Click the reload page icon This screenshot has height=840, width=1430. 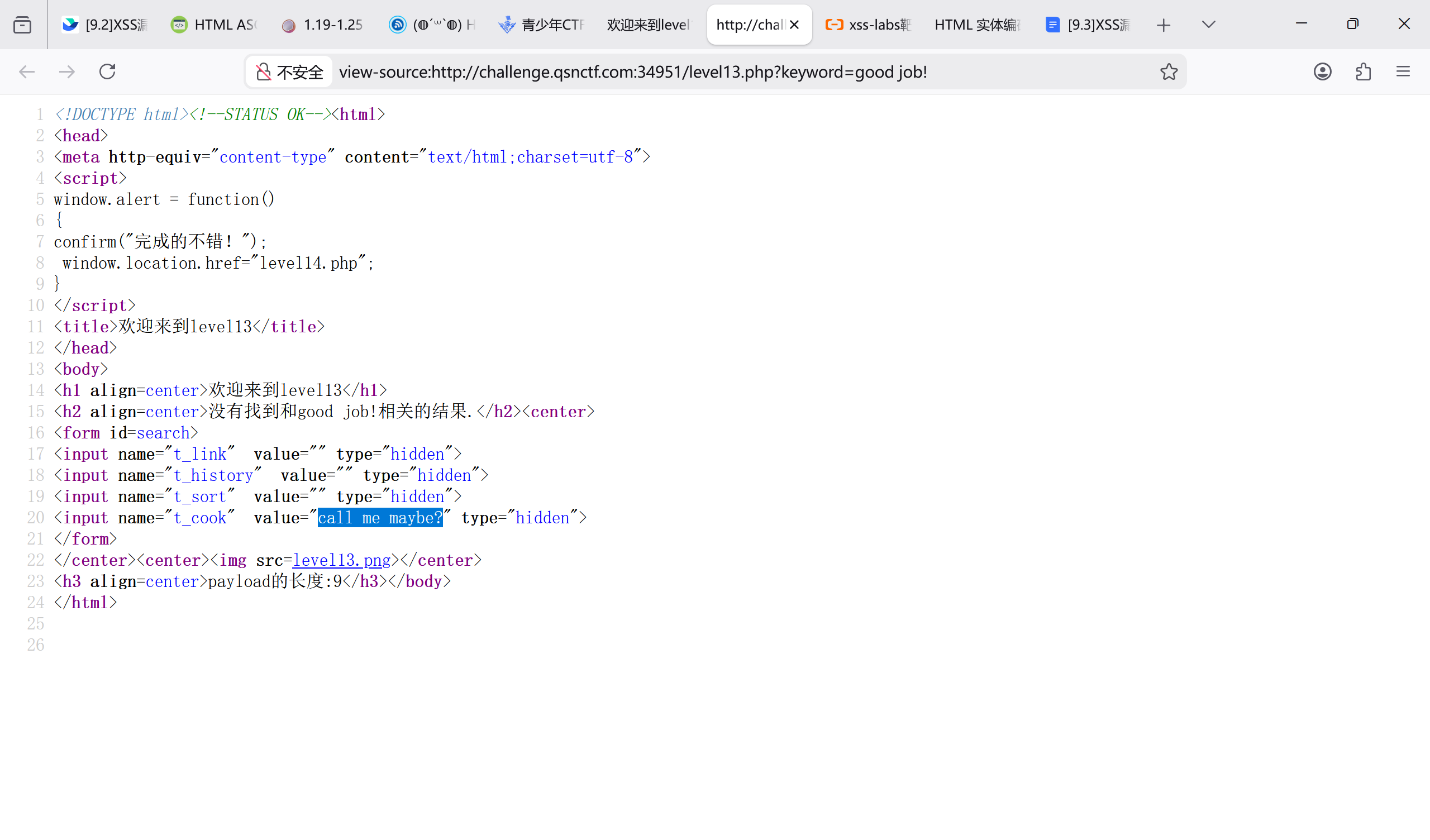[x=107, y=71]
